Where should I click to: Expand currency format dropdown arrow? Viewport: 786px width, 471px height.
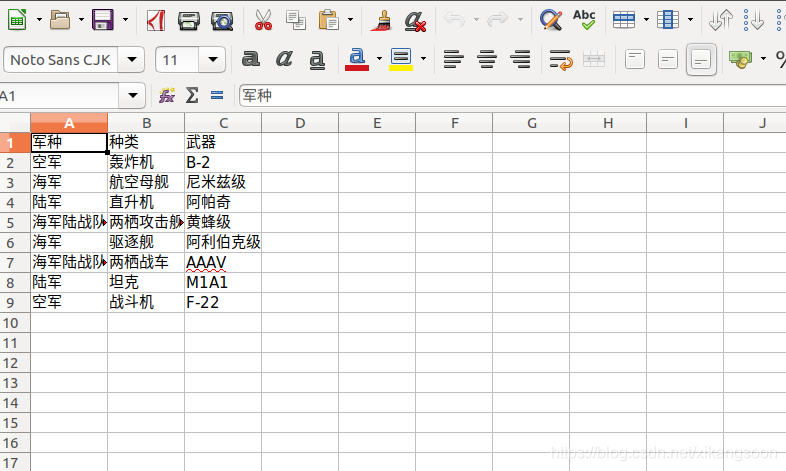(763, 60)
